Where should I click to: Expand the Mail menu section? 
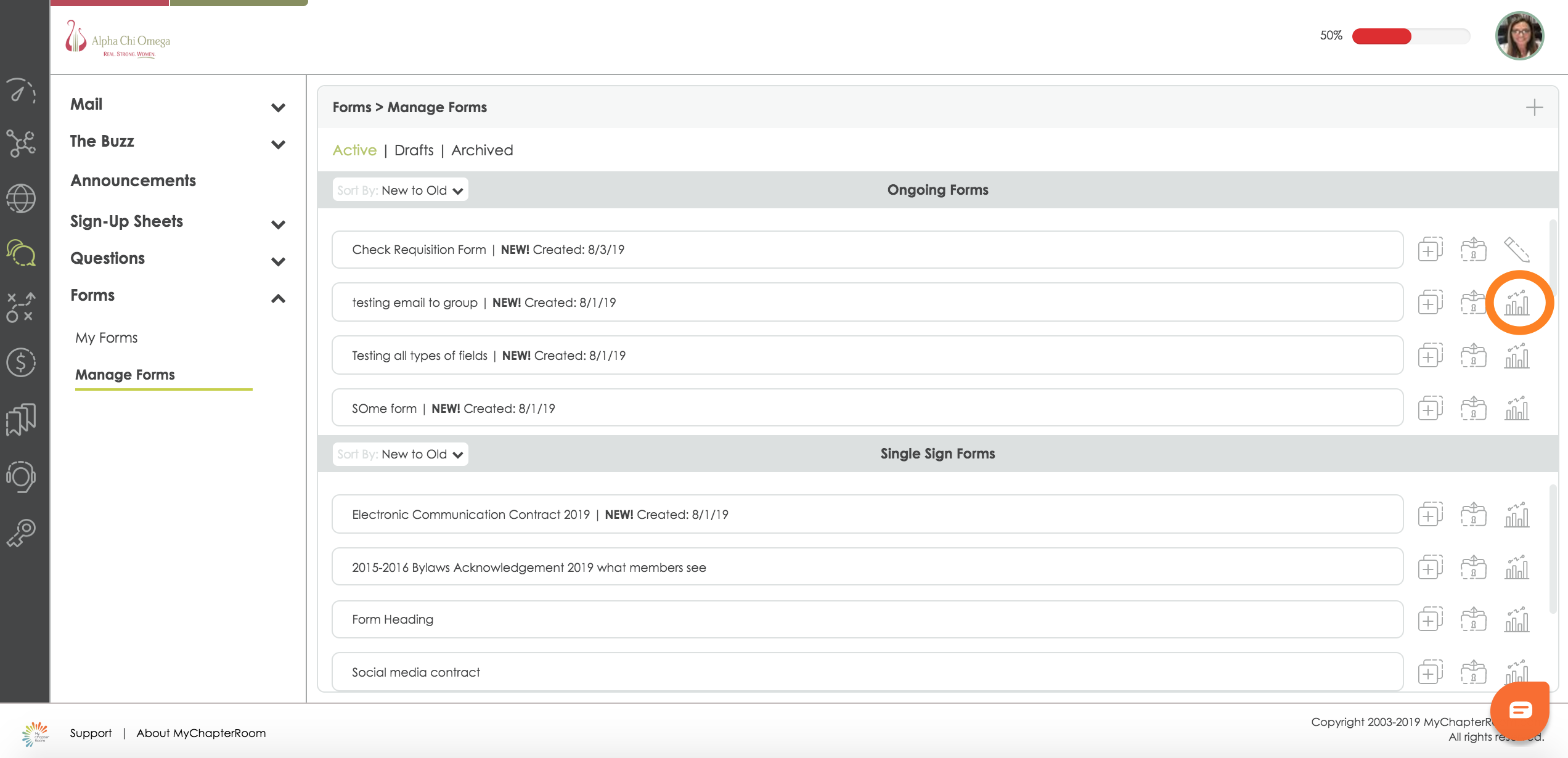[278, 107]
